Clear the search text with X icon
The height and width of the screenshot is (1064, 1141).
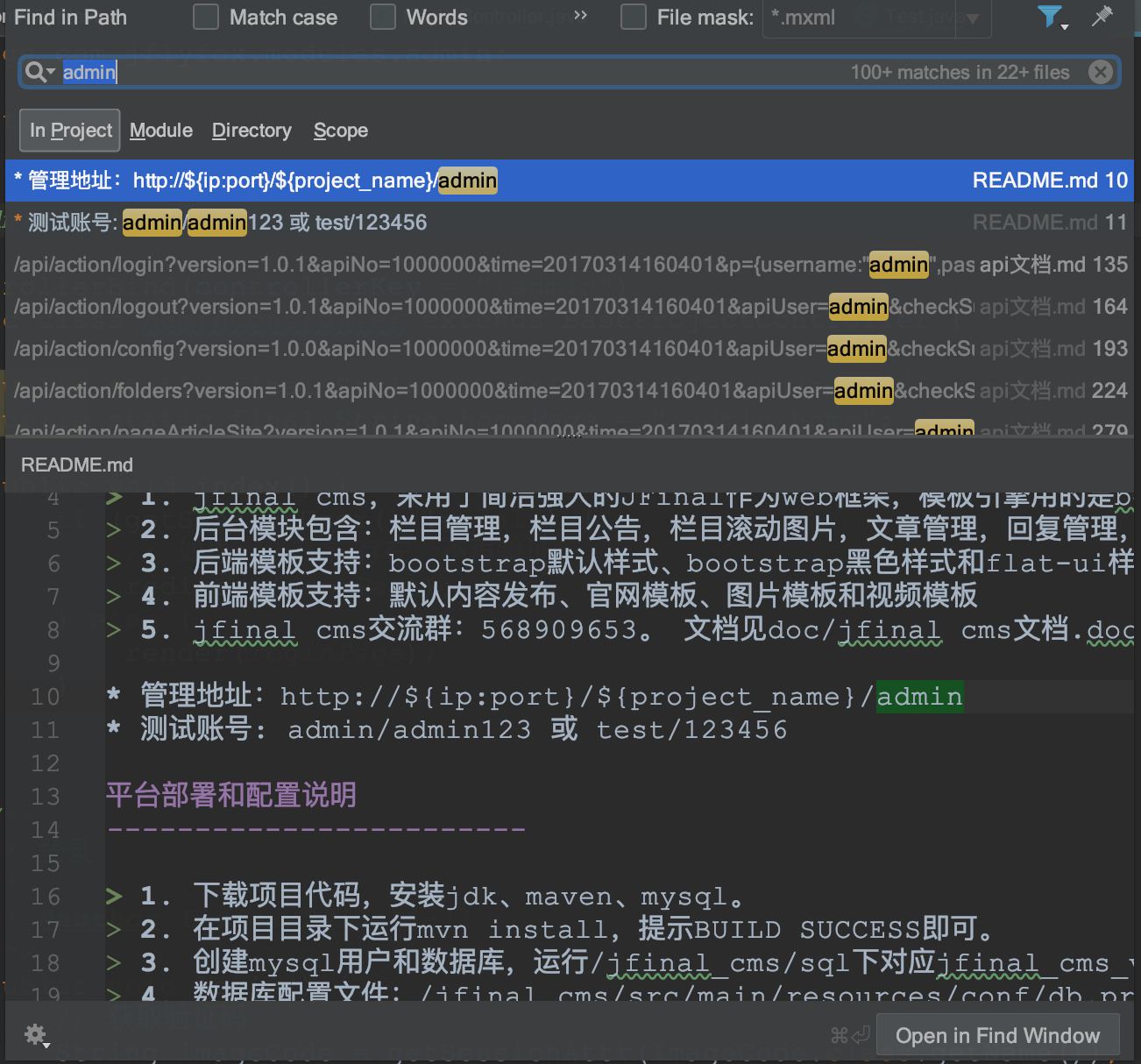[1101, 72]
